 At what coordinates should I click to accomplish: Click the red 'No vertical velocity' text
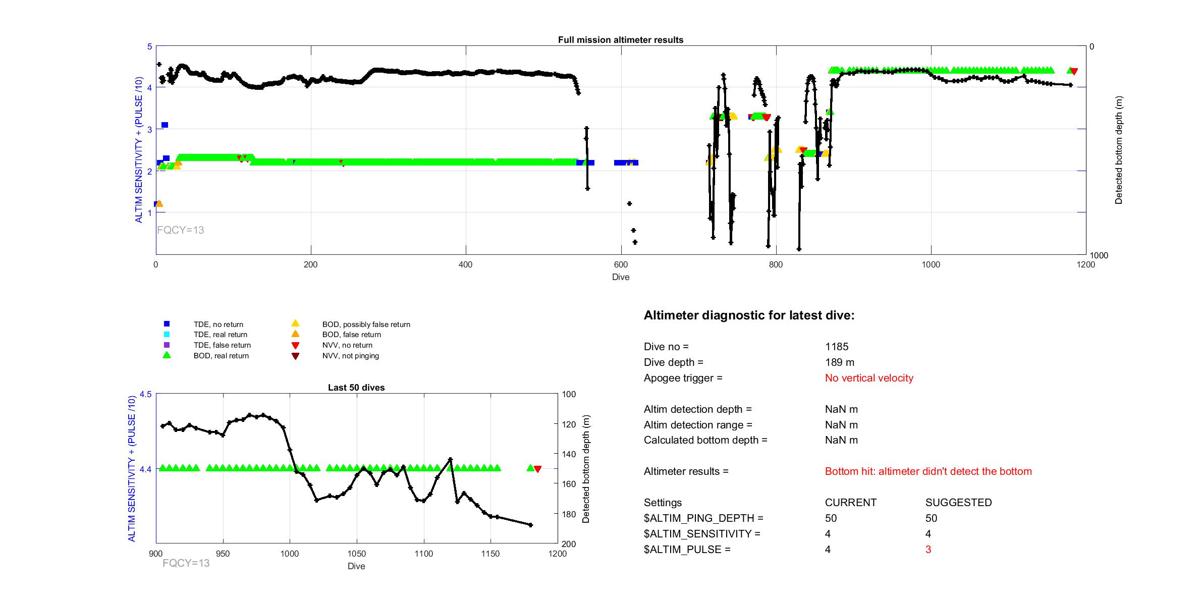pos(869,378)
